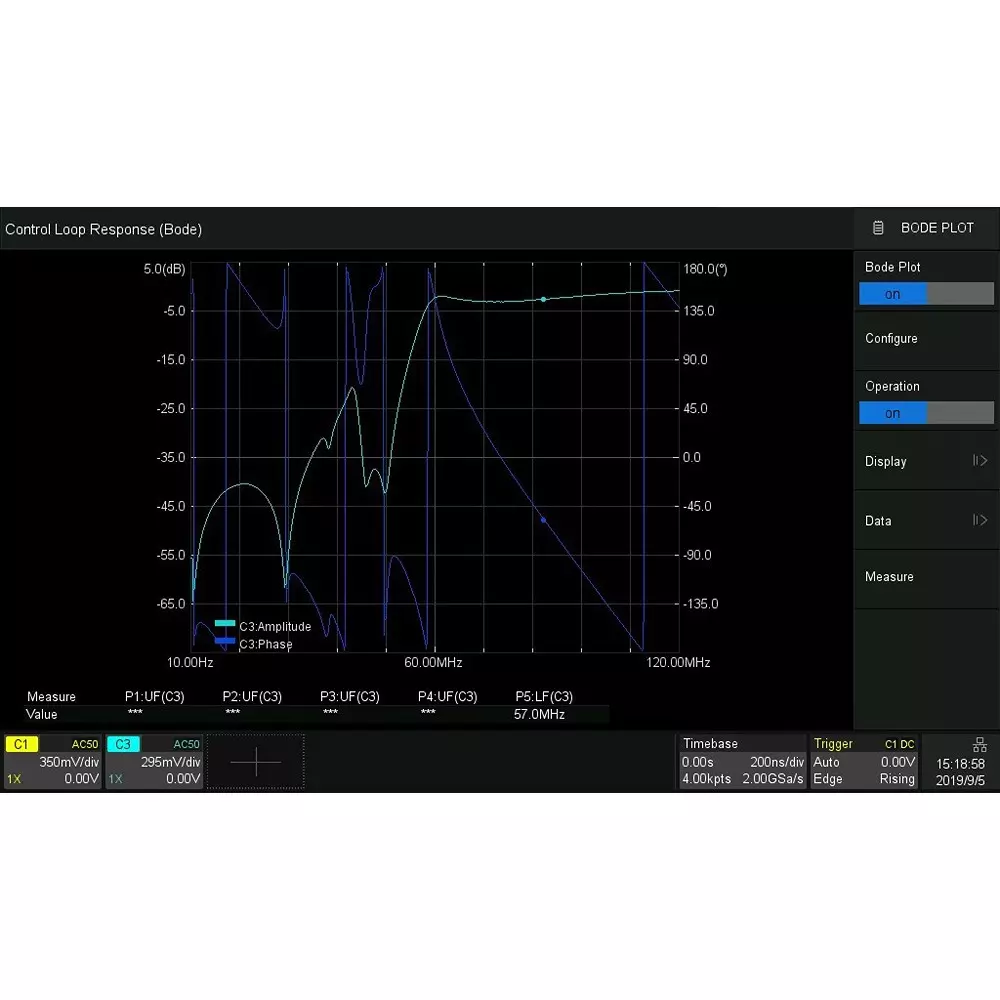This screenshot has height=1000, width=1000.
Task: Click the 120.00MHz stop frequency label
Action: (678, 662)
